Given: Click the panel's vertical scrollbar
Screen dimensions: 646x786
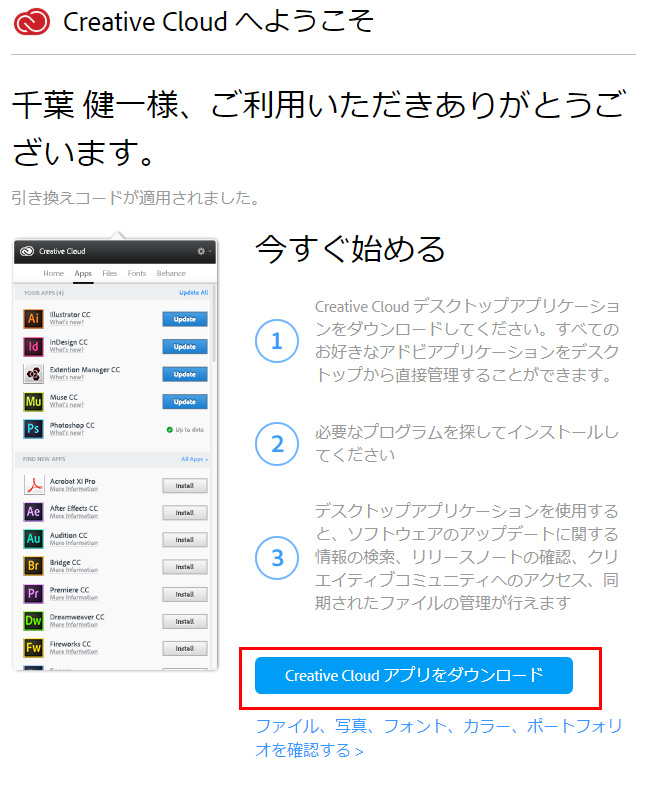Looking at the screenshot, I should pos(214,323).
